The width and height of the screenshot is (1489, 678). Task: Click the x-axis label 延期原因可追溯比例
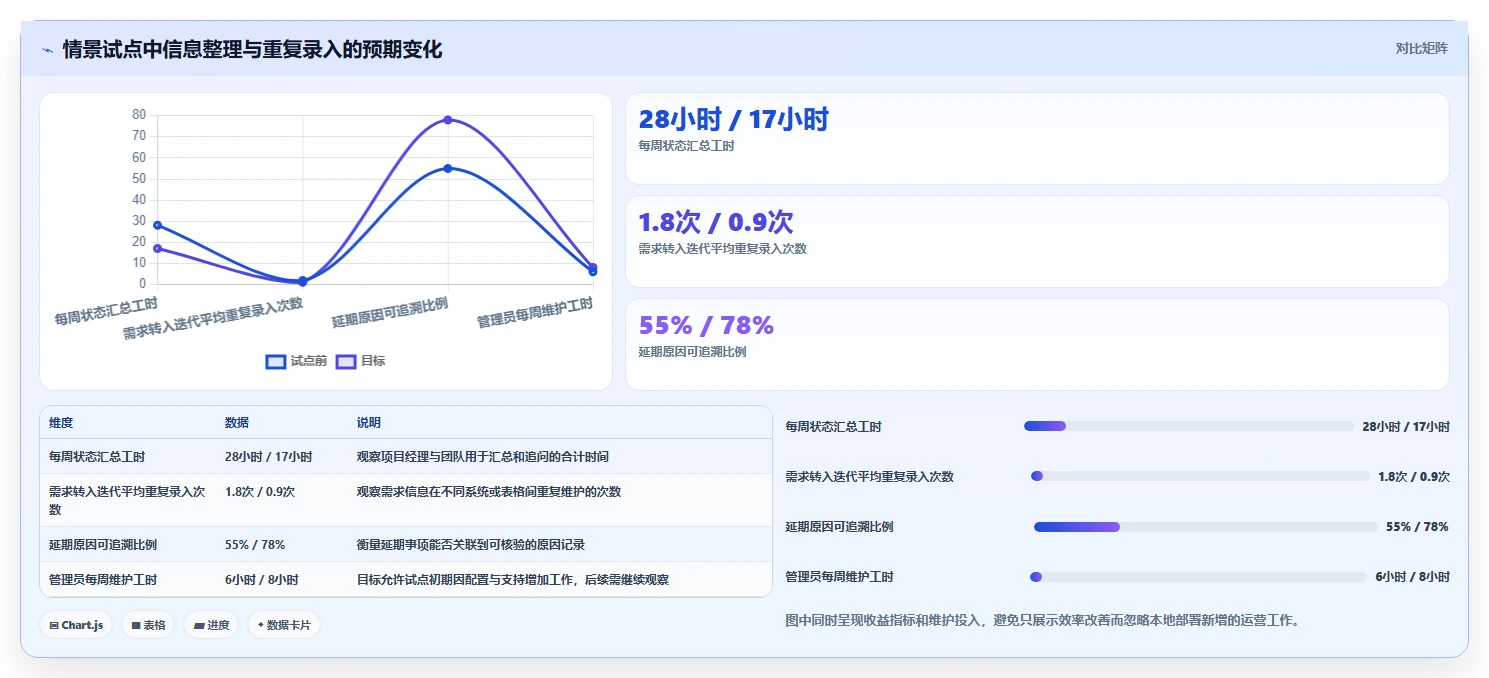click(390, 312)
